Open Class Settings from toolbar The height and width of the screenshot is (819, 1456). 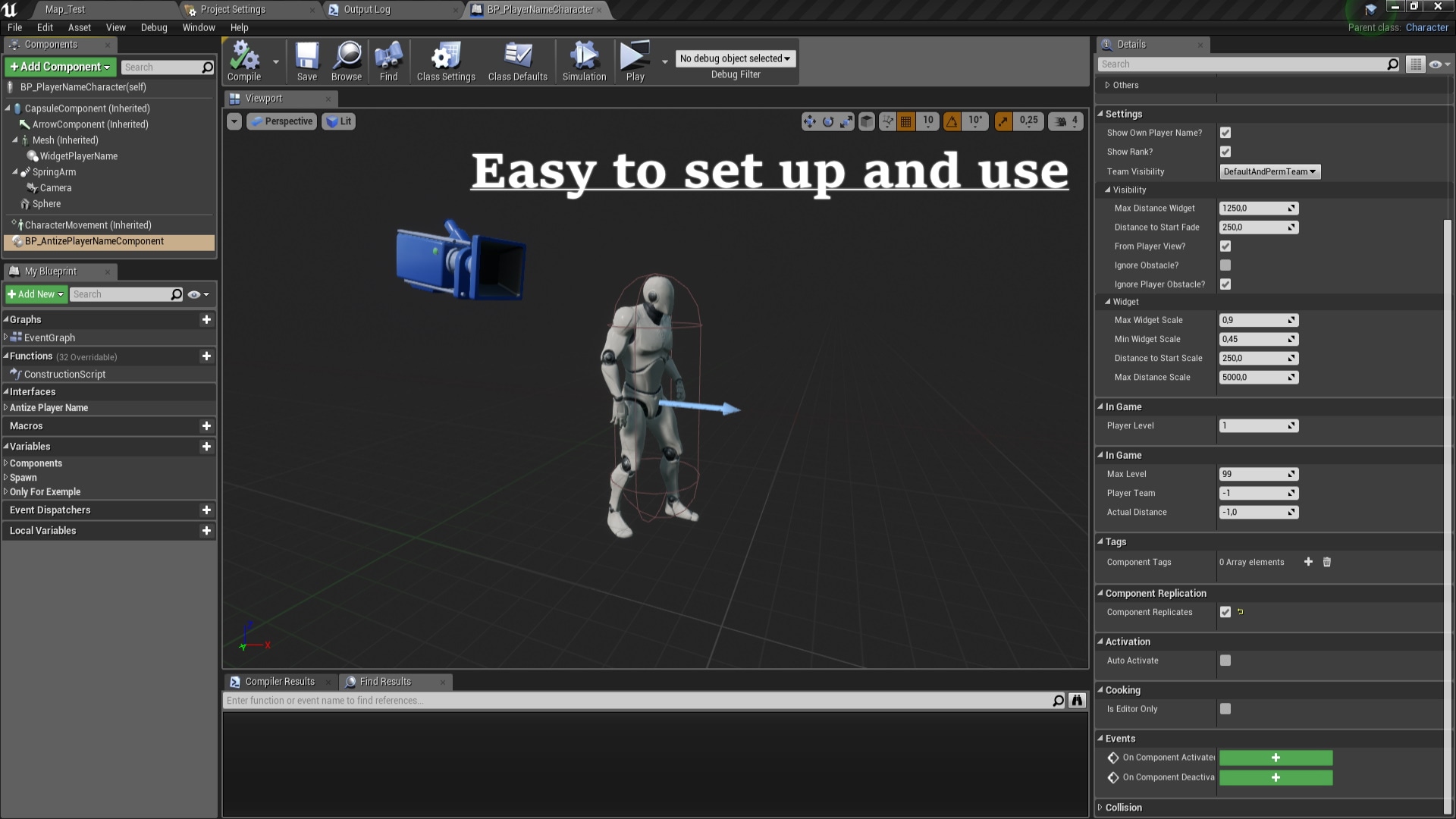(445, 60)
